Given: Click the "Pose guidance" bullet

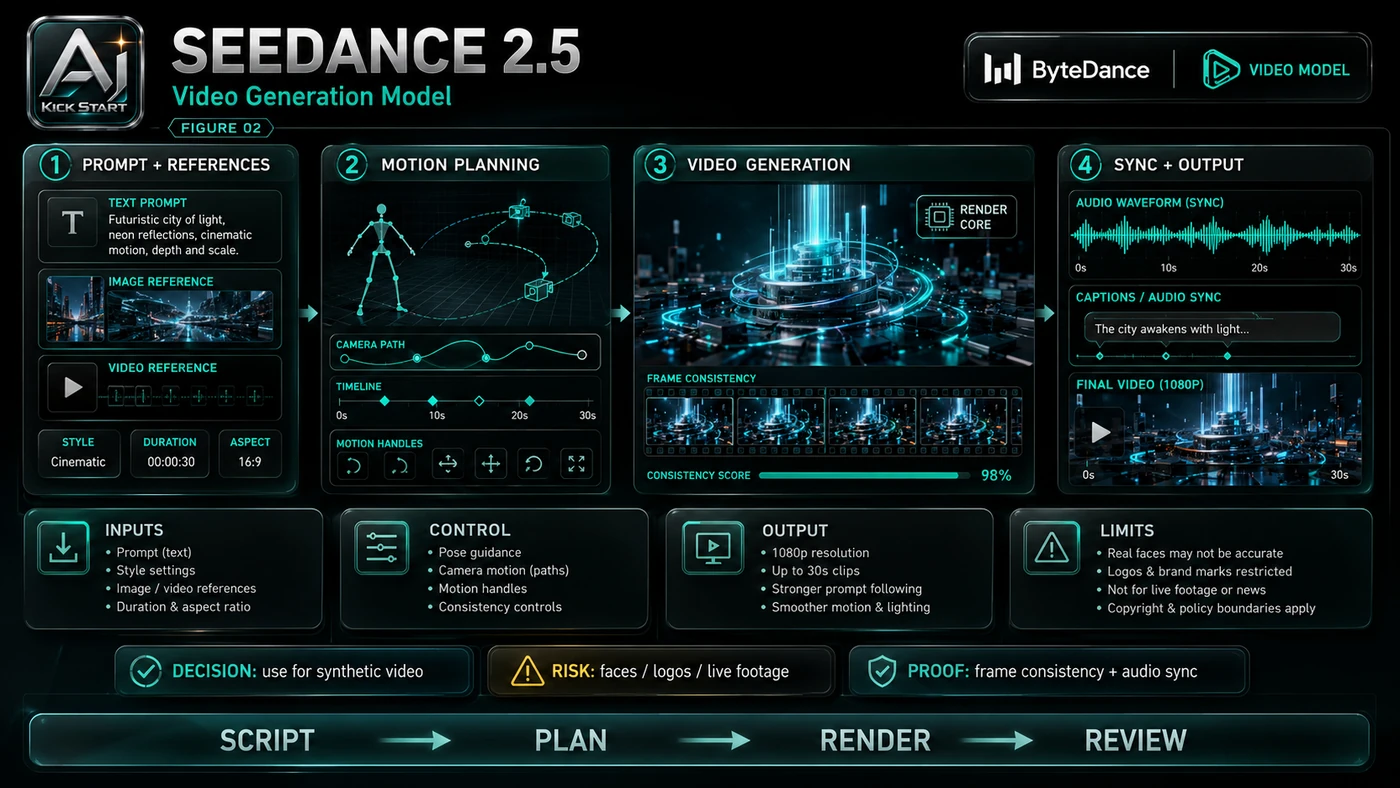Looking at the screenshot, I should [x=480, y=553].
